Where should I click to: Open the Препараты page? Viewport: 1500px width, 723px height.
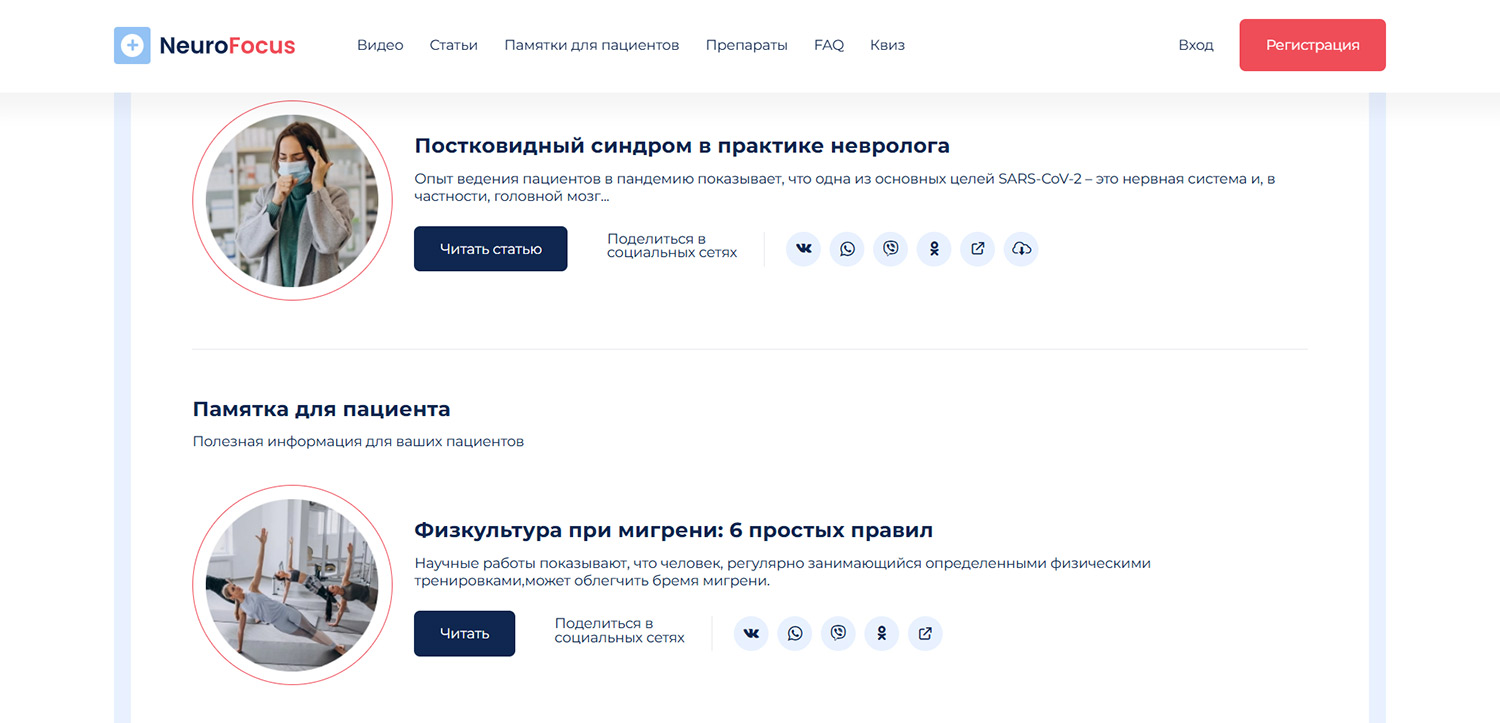point(746,45)
